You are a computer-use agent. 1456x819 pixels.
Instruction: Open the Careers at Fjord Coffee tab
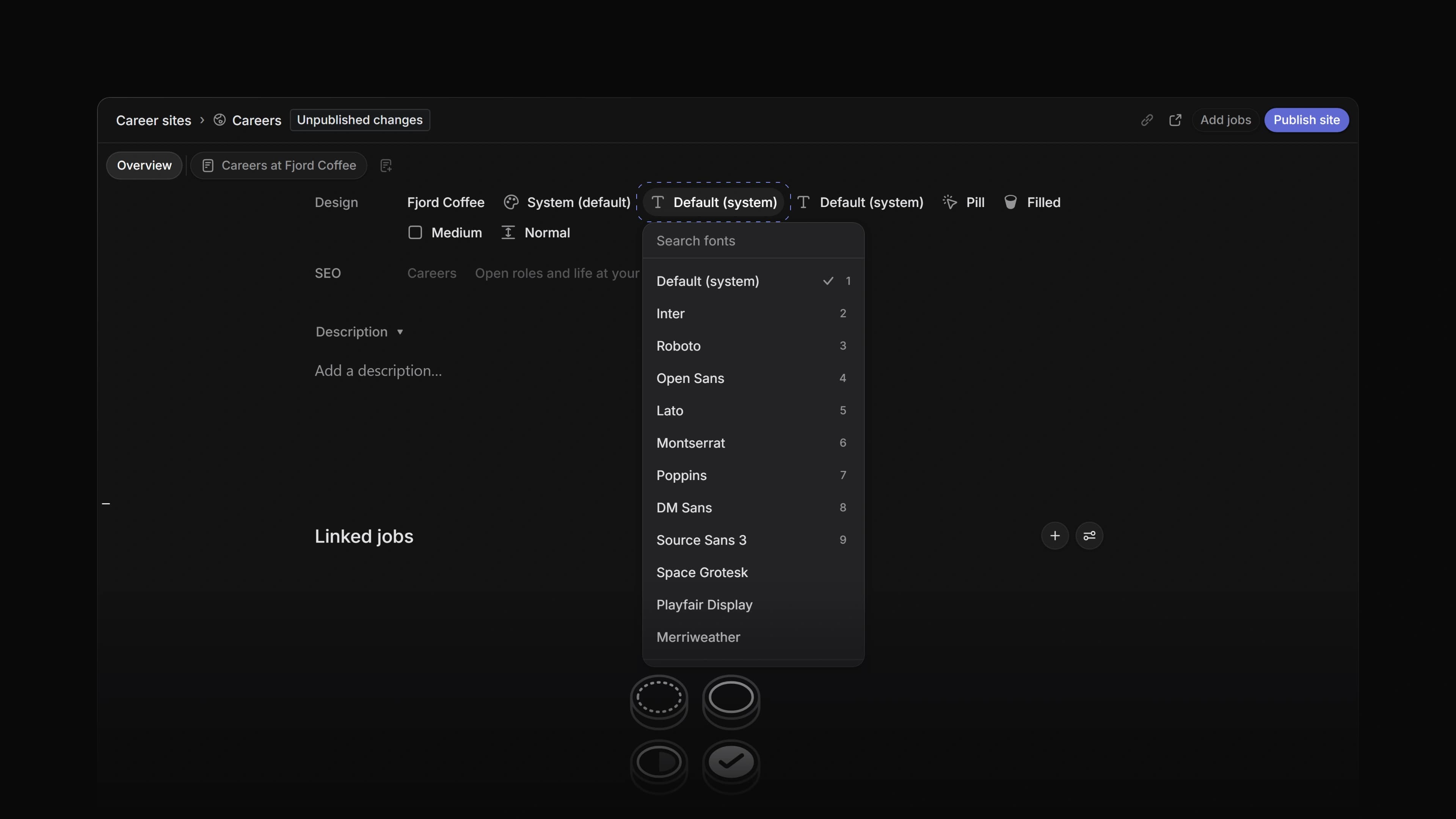[279, 166]
